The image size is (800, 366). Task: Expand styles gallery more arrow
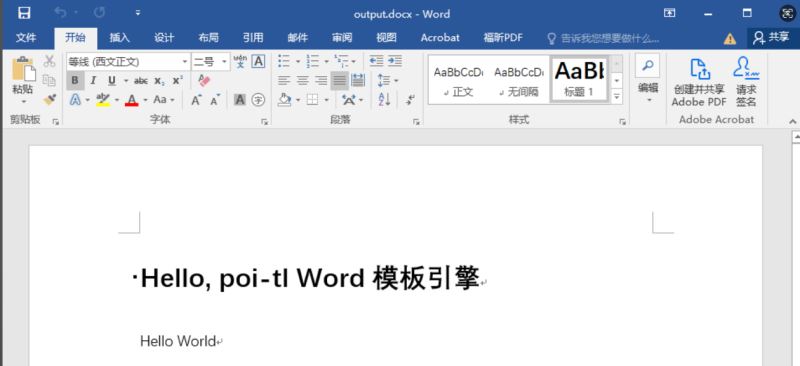click(617, 96)
